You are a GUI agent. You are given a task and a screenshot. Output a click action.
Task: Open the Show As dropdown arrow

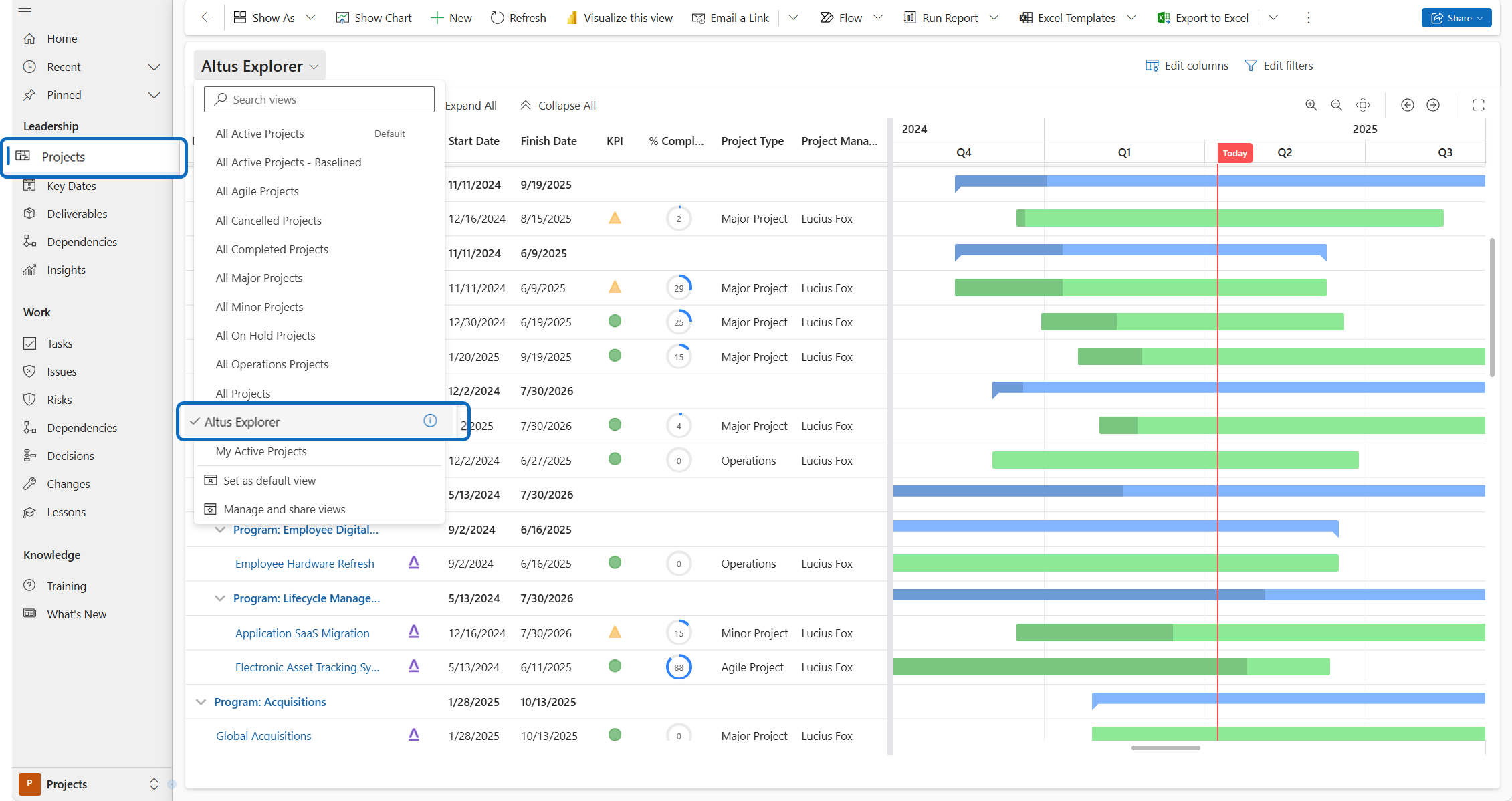click(310, 18)
